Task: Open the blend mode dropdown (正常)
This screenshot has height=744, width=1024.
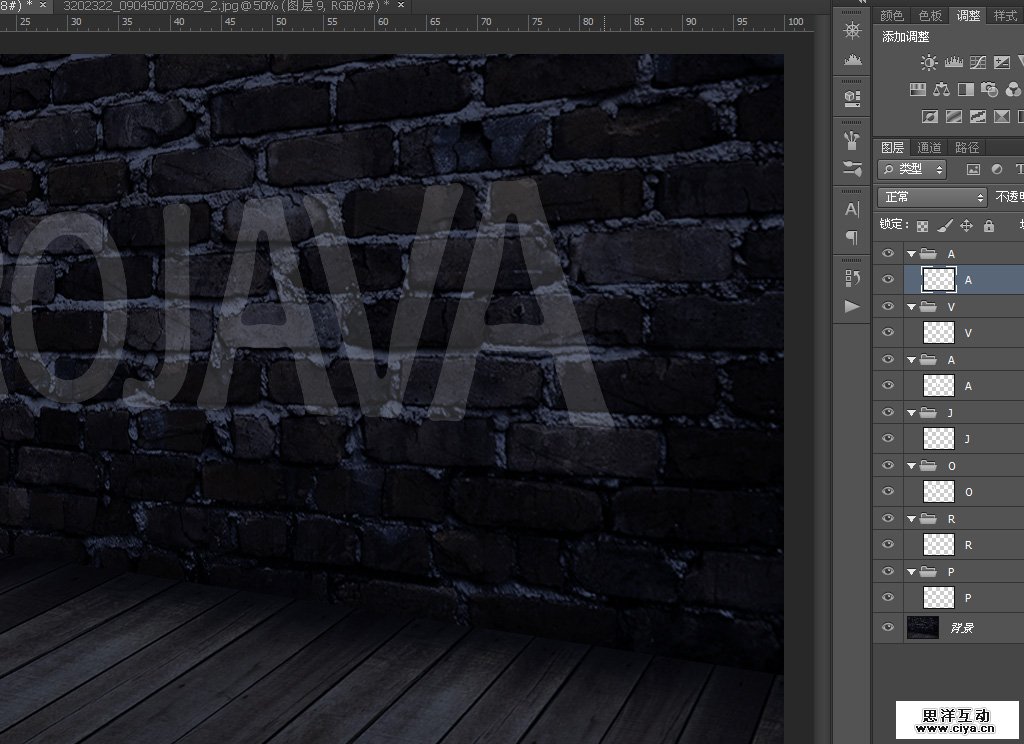Action: pyautogui.click(x=932, y=198)
